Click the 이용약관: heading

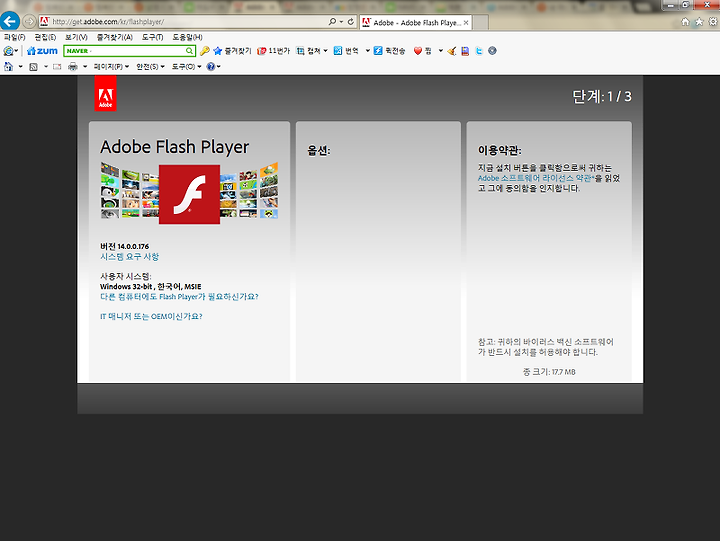pos(500,151)
